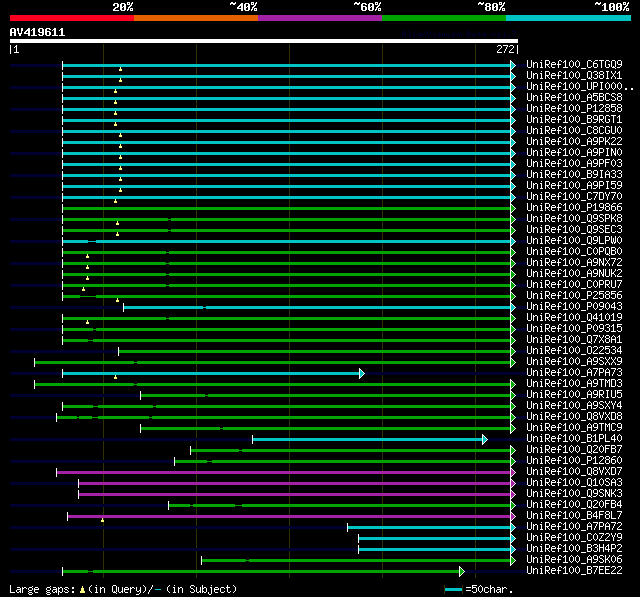Open hit UniRef100_P12858
Screen dimensions: 640x597
tap(574, 109)
